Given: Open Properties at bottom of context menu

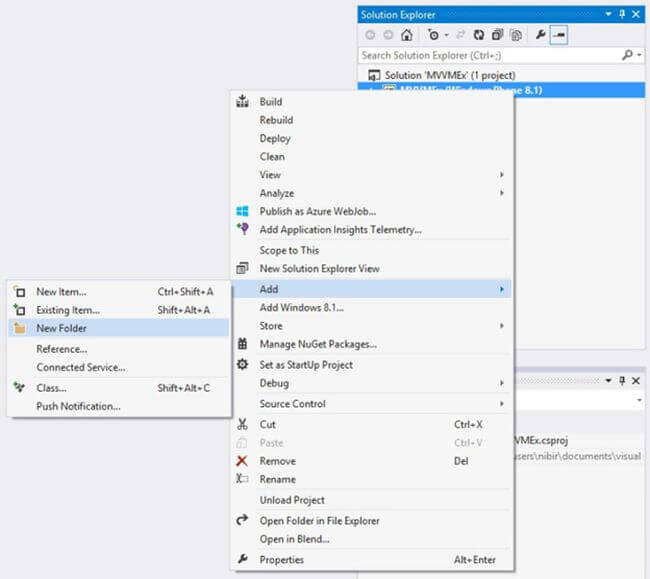Looking at the screenshot, I should click(x=371, y=559).
